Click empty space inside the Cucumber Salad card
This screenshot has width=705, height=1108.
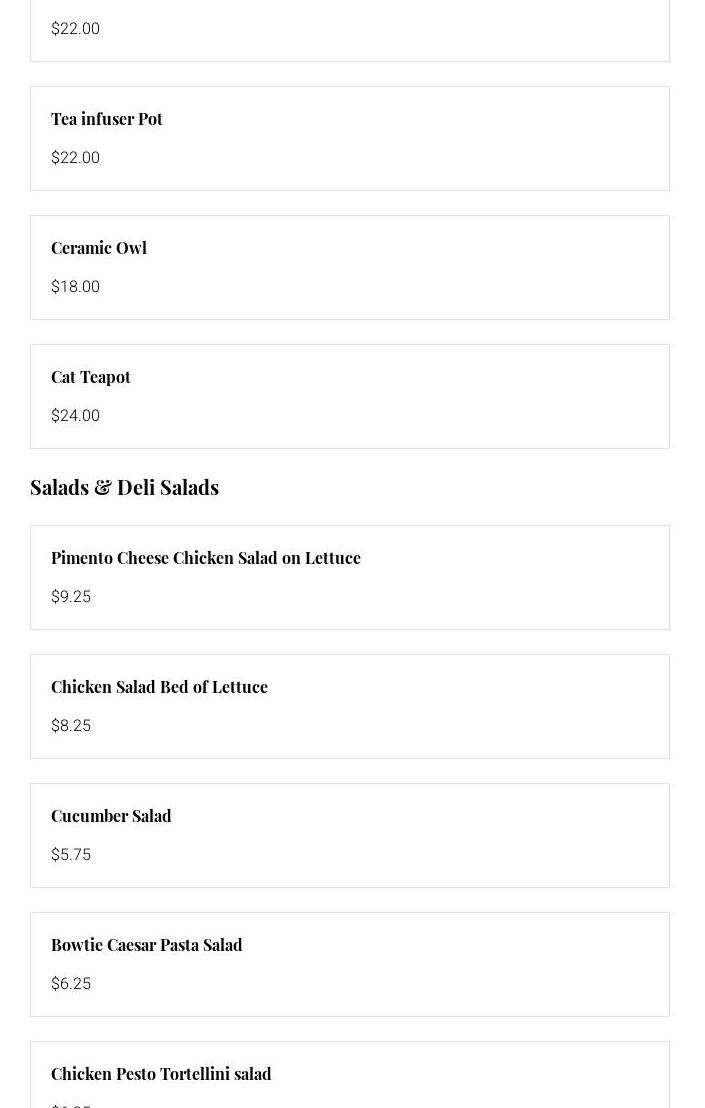450,836
